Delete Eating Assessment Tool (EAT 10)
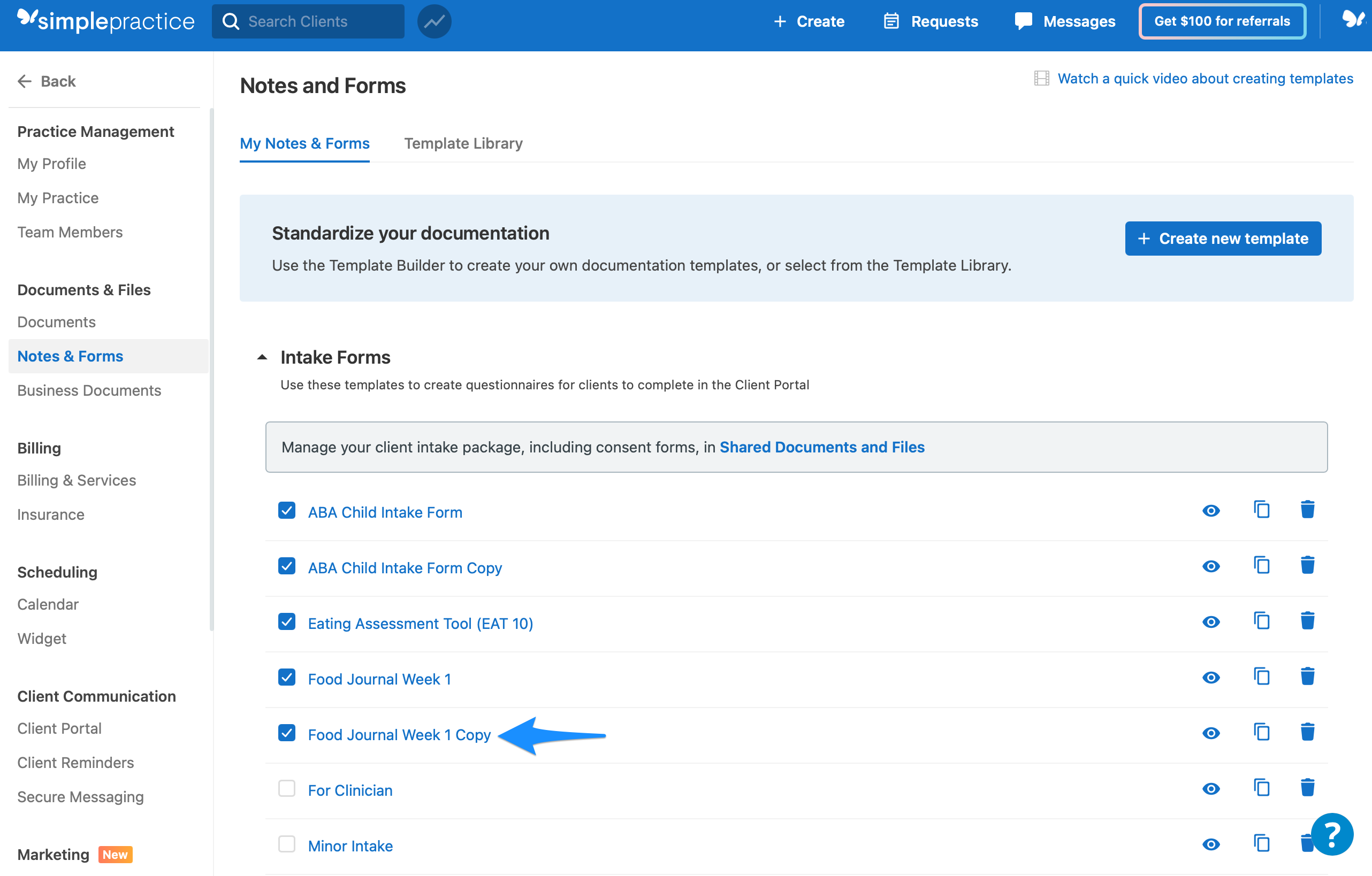Screen dimensions: 1372x876 click(x=1308, y=620)
